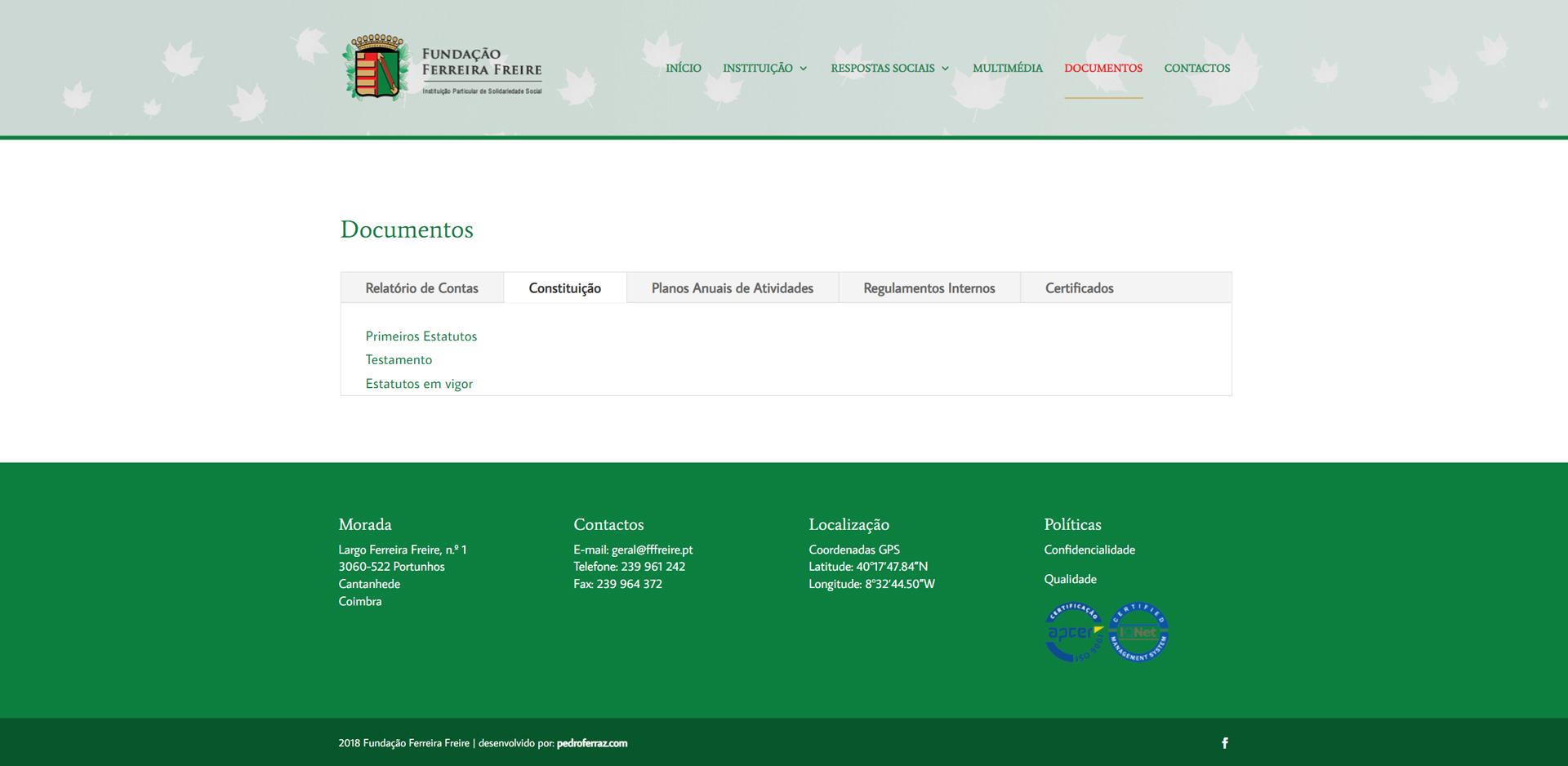
Task: Expand the Instituição dropdown arrow
Action: pyautogui.click(x=804, y=69)
